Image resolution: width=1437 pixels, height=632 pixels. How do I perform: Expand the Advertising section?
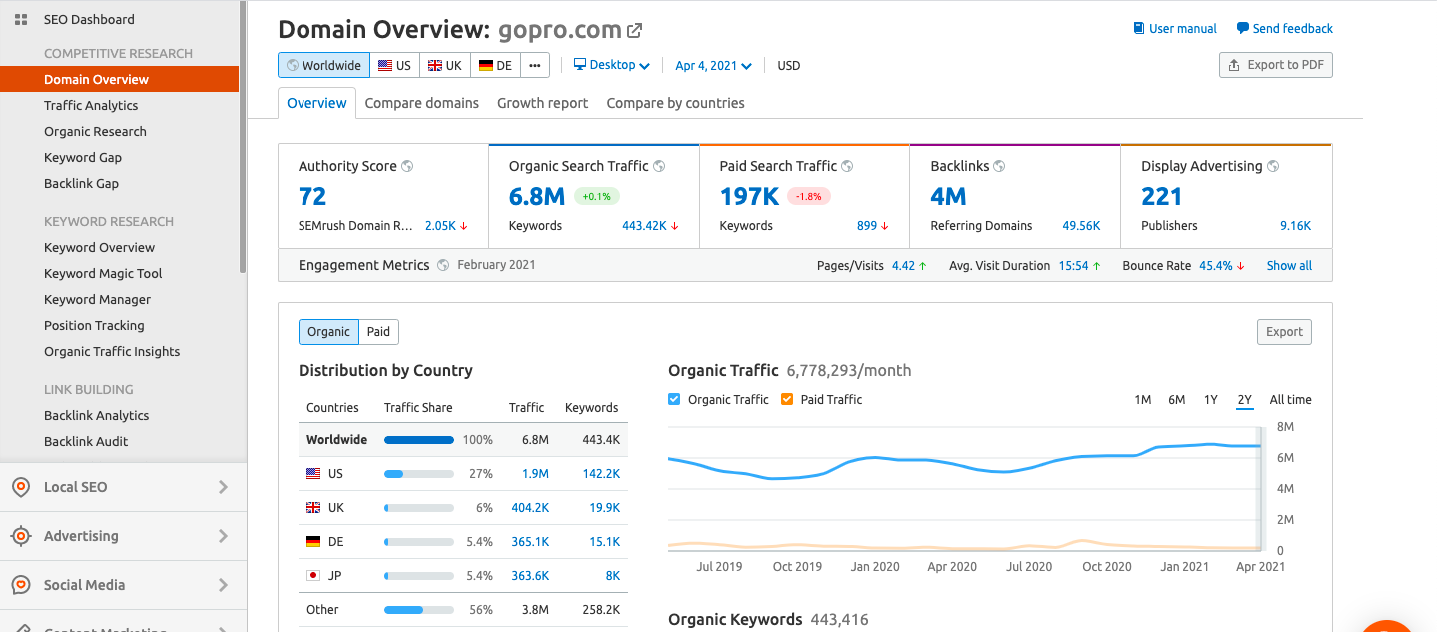[223, 536]
